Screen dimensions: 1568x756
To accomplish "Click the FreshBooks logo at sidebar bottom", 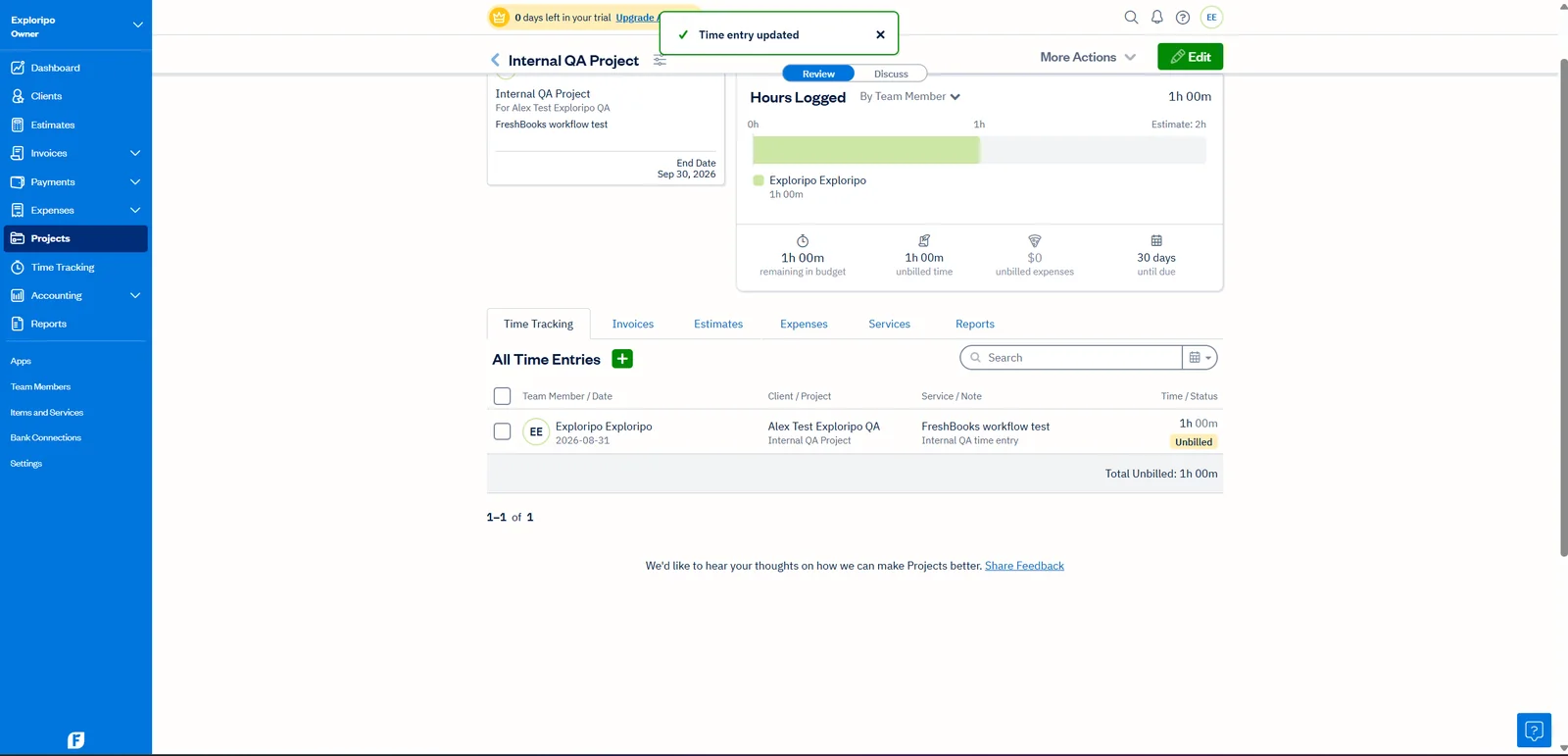I will (75, 740).
